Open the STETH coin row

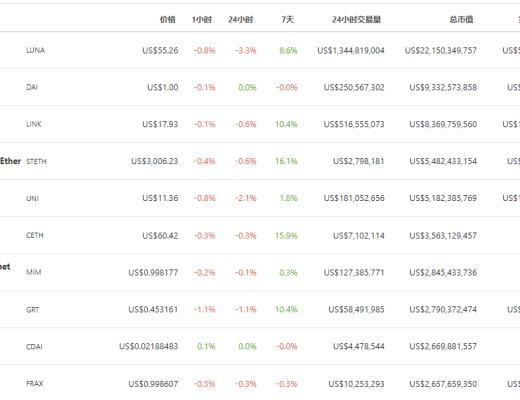[260, 161]
